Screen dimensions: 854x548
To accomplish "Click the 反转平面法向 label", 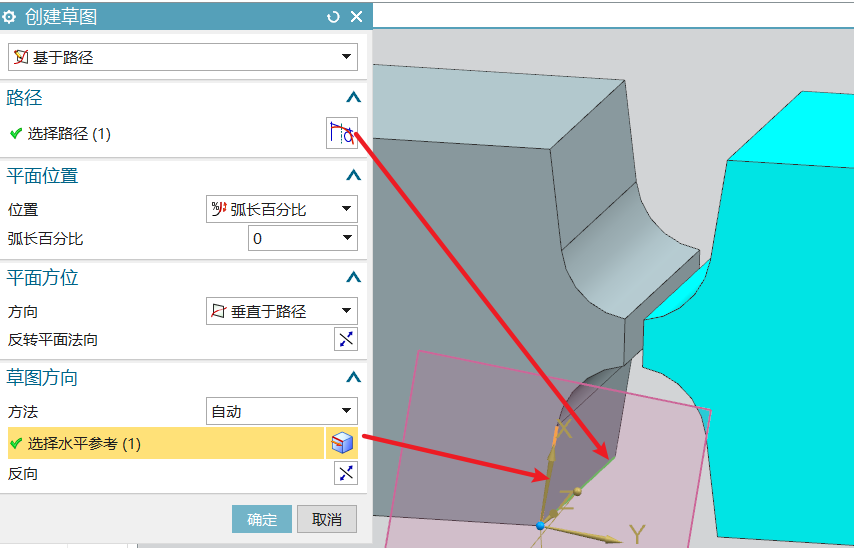I will 53,339.
